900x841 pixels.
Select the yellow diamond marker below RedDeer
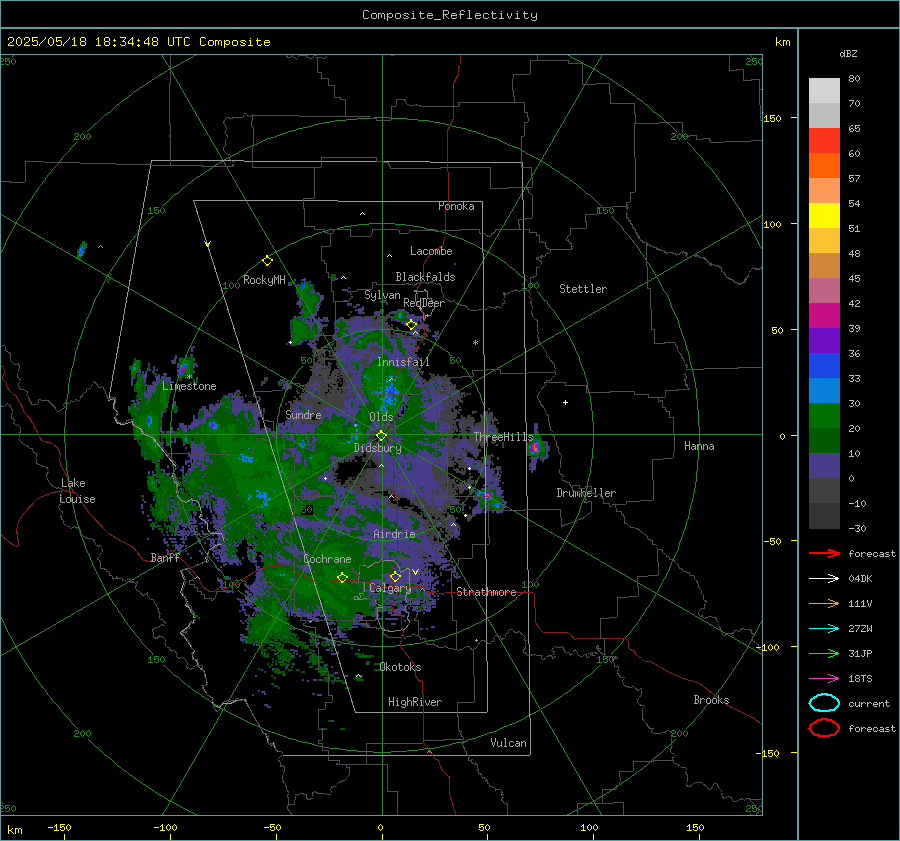point(411,325)
